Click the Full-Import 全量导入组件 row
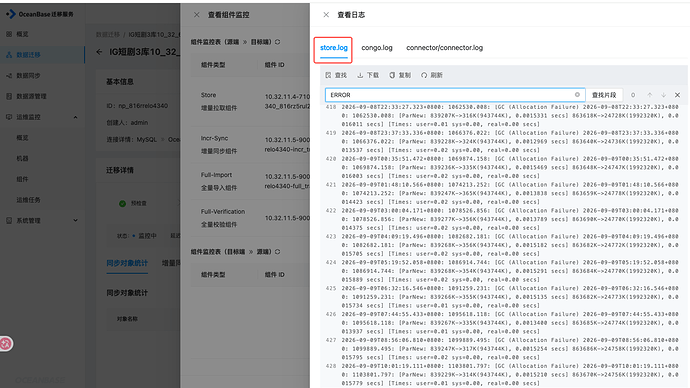Image resolution: width=690 pixels, height=388 pixels. coord(250,181)
